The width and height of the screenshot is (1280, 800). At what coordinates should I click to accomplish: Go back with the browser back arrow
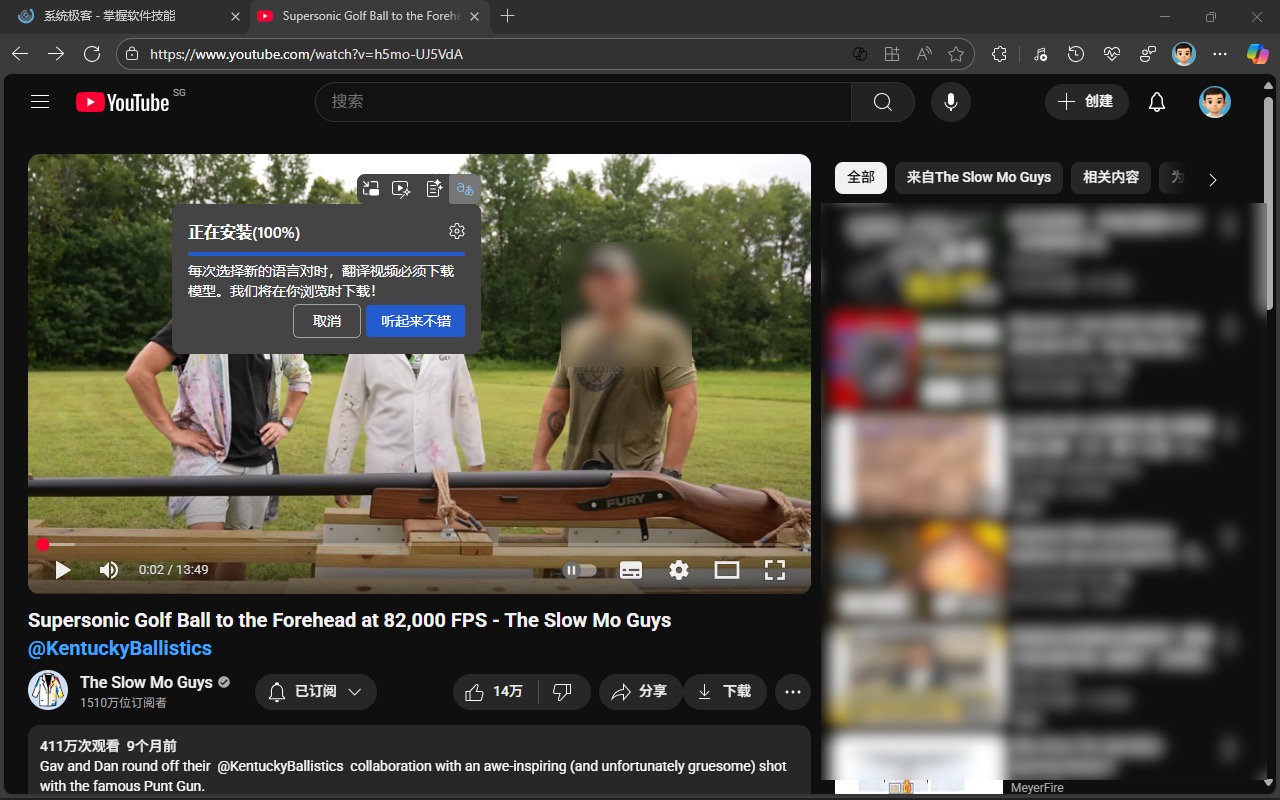tap(20, 54)
